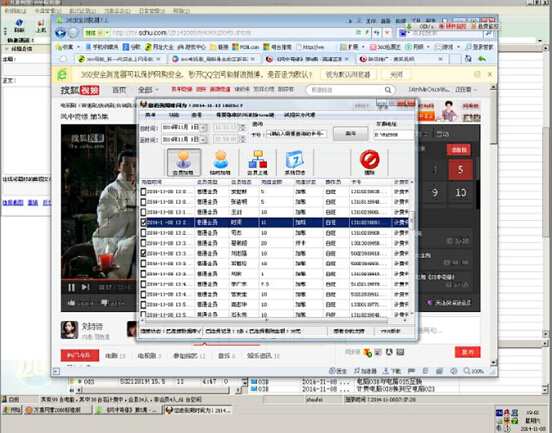Uncheck the checked row below amount 20

143,253
